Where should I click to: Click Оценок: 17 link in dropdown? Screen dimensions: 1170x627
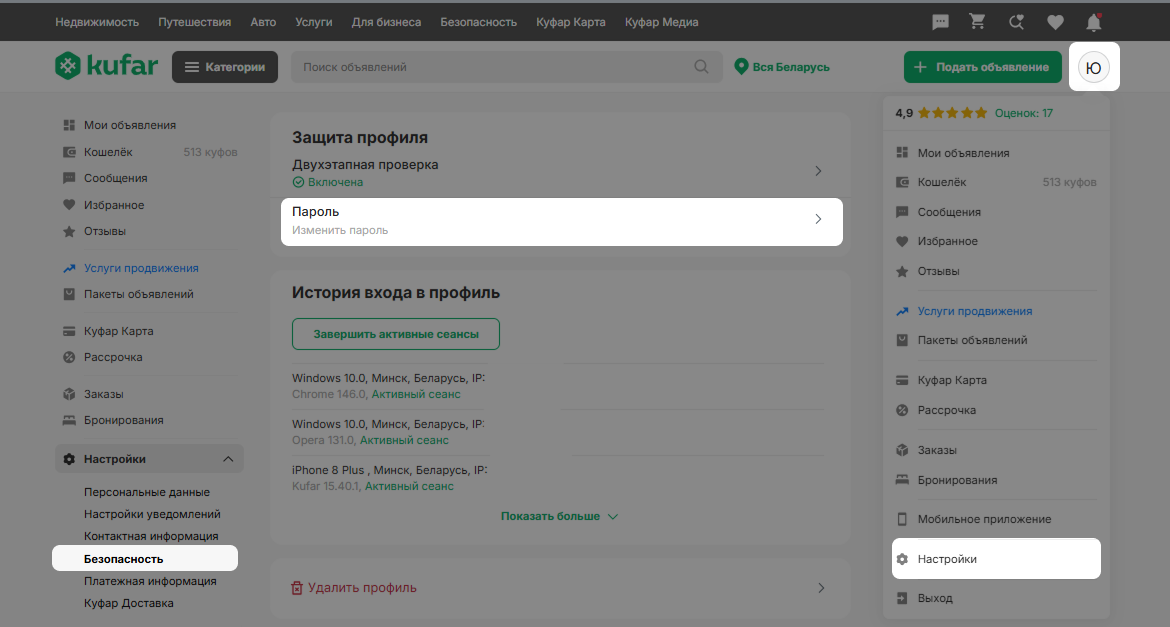(x=1024, y=113)
